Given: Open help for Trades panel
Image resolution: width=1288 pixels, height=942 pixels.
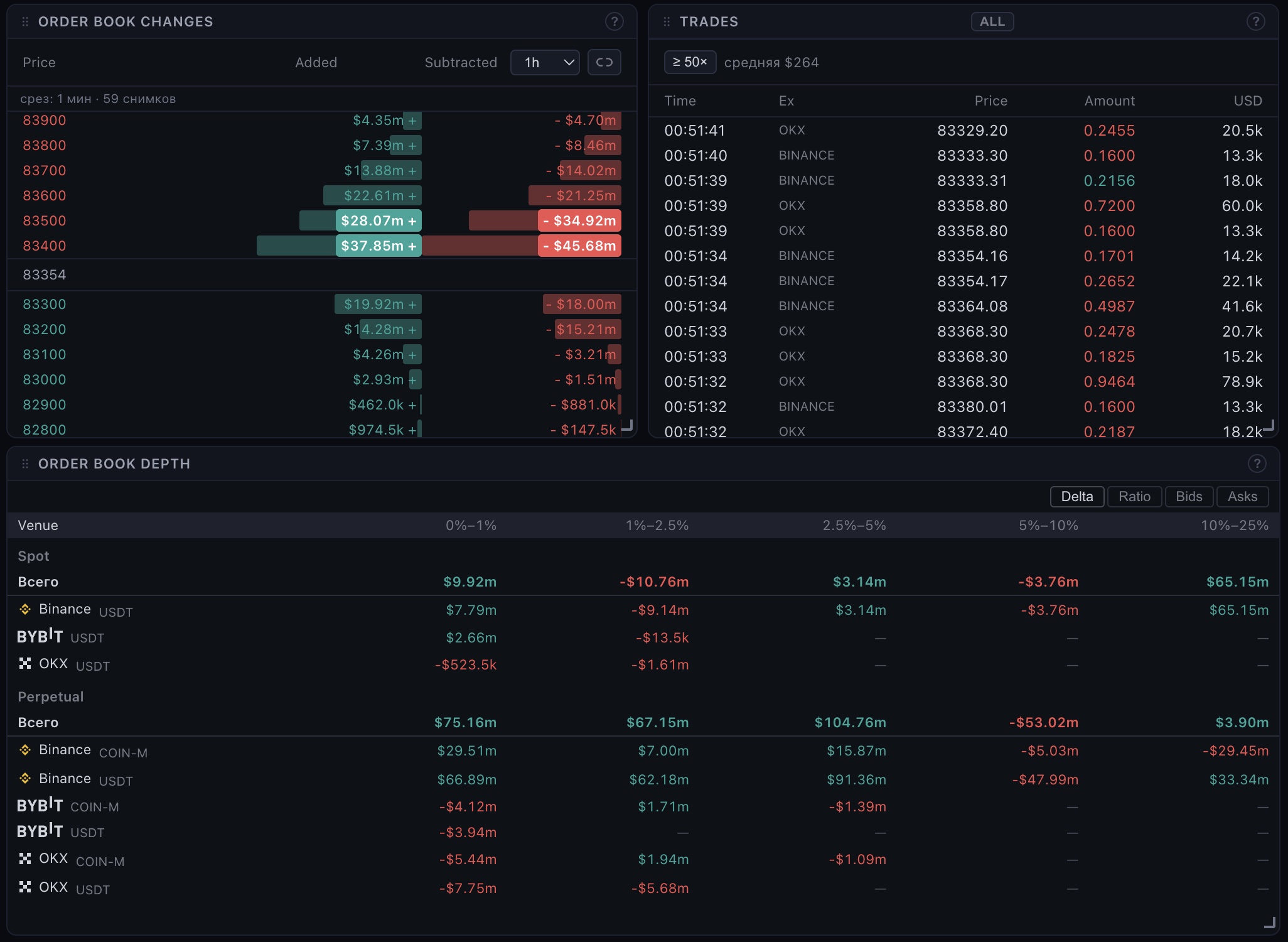Looking at the screenshot, I should click(x=1255, y=22).
